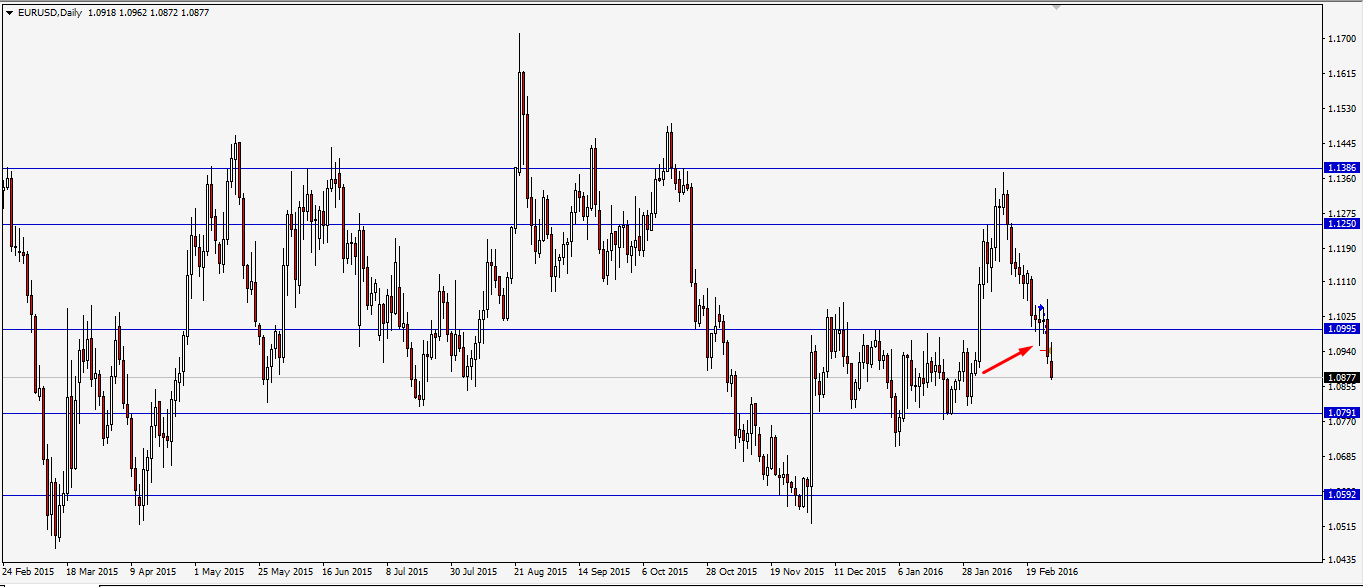Click the gray chart shift triangle marker at top
This screenshot has width=1363, height=587.
(1057, 7)
